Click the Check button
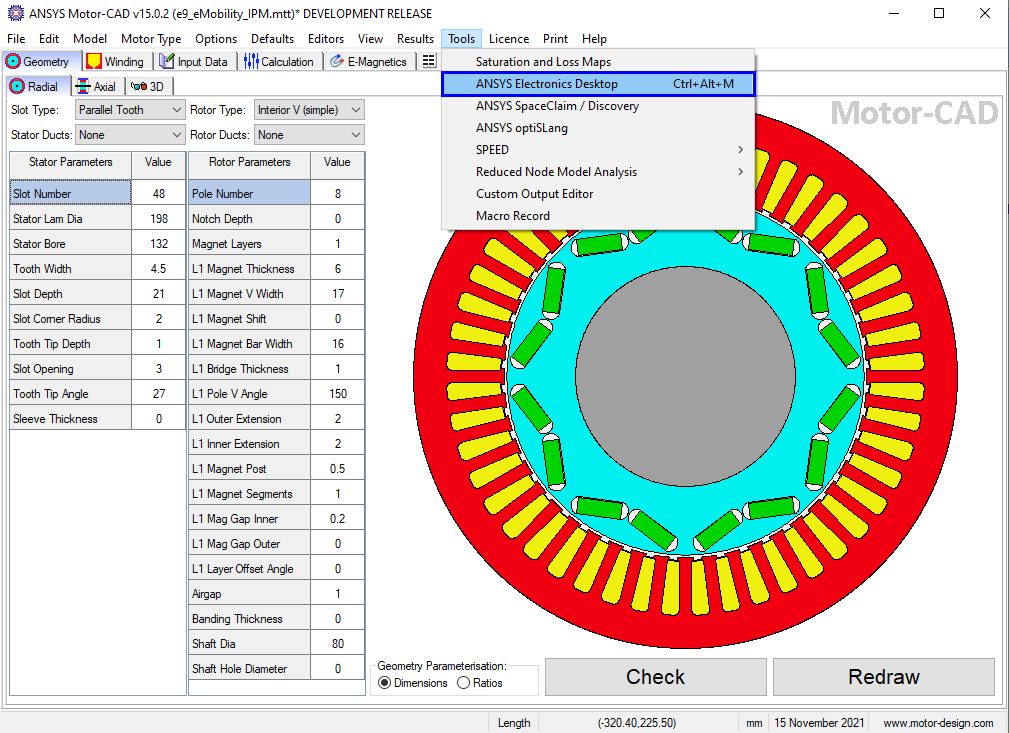 656,676
